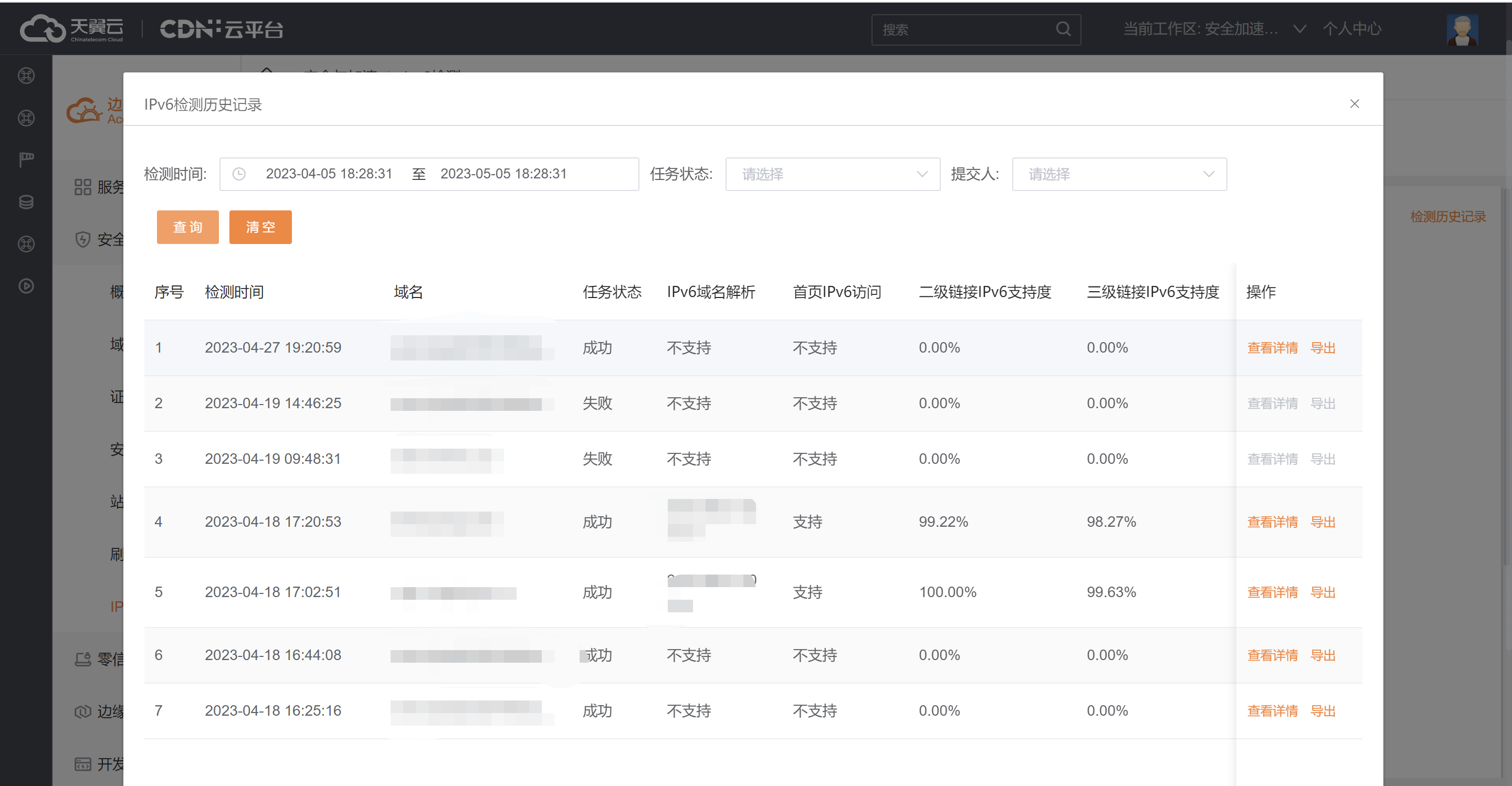View details of the 16:44:08 record

(x=1272, y=655)
